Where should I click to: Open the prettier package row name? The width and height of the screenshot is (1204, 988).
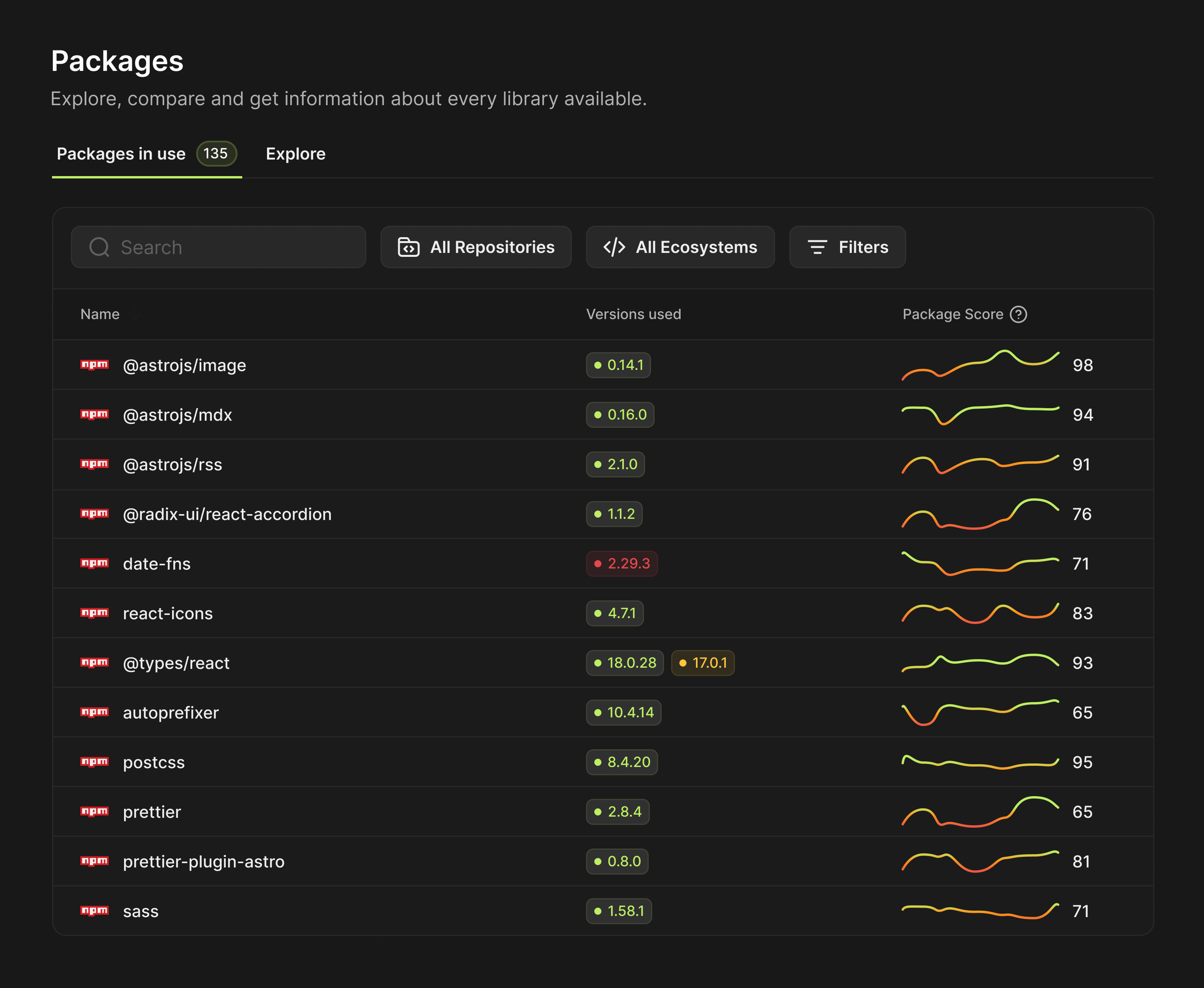point(152,812)
